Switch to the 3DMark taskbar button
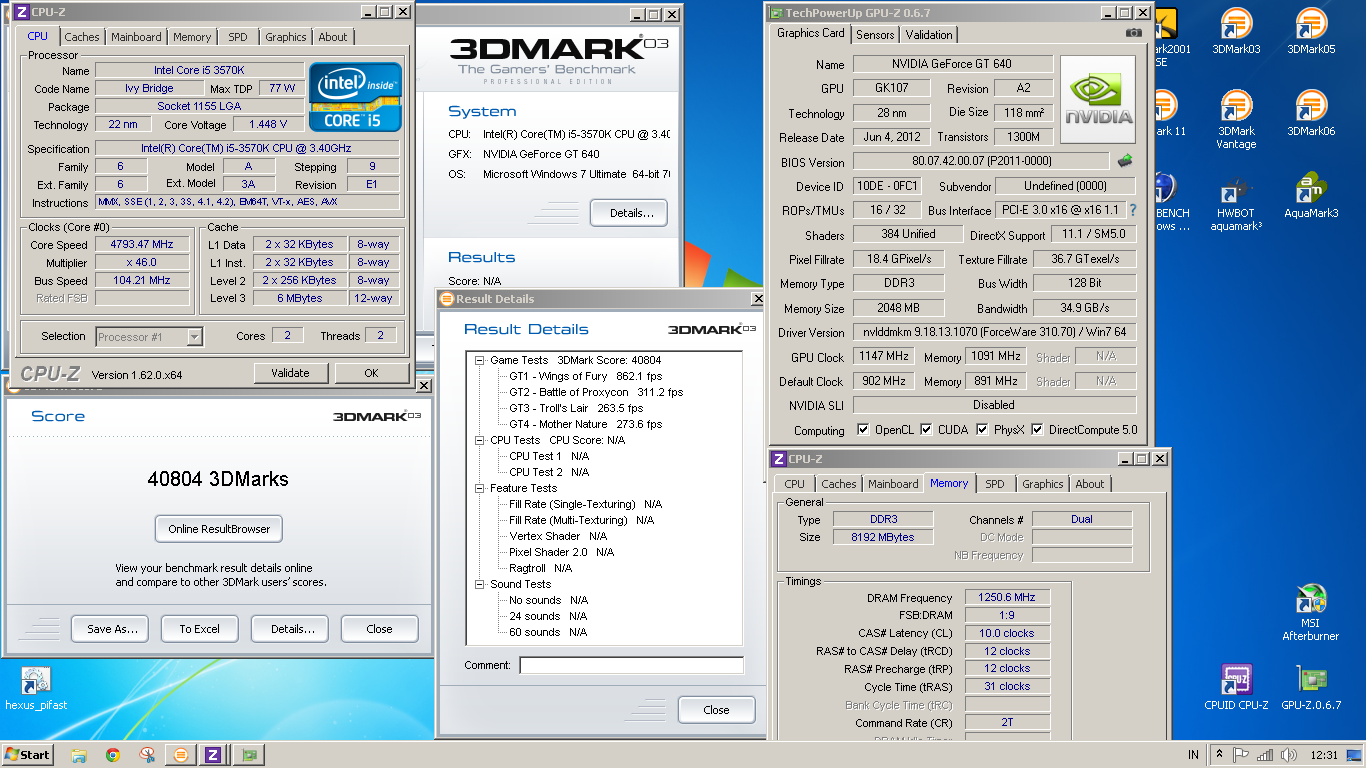Image resolution: width=1366 pixels, height=768 pixels. (x=181, y=755)
